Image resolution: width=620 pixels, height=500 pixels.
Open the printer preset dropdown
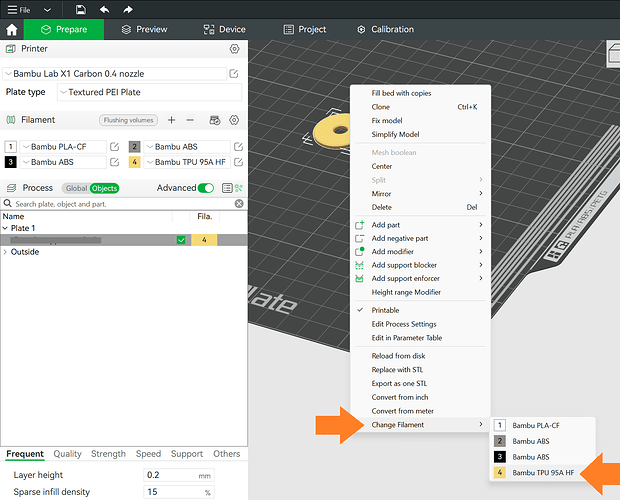pos(115,74)
